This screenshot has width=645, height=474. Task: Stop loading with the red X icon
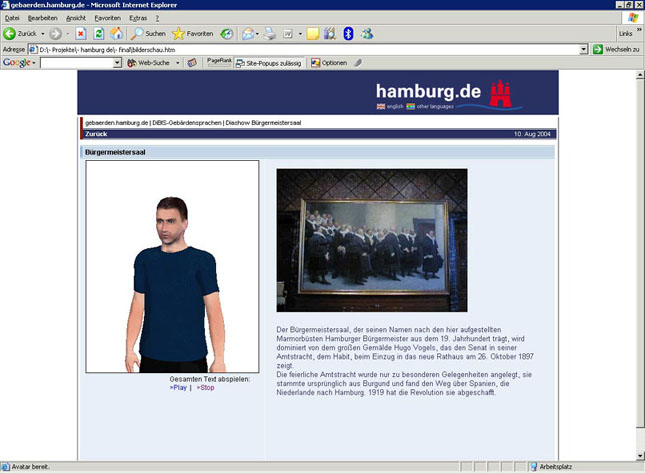(81, 33)
